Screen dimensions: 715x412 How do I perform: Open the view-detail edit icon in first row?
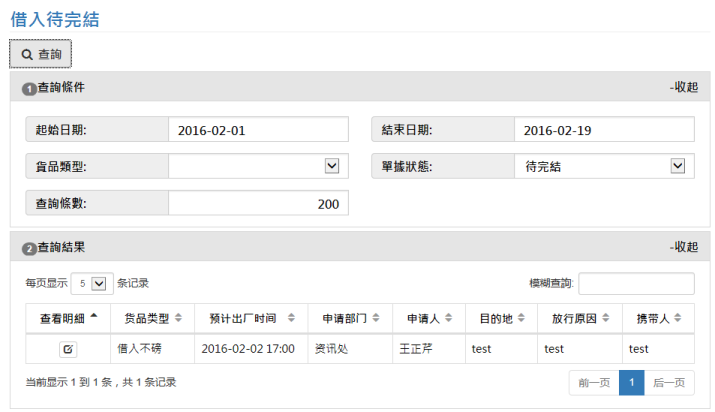[68, 349]
